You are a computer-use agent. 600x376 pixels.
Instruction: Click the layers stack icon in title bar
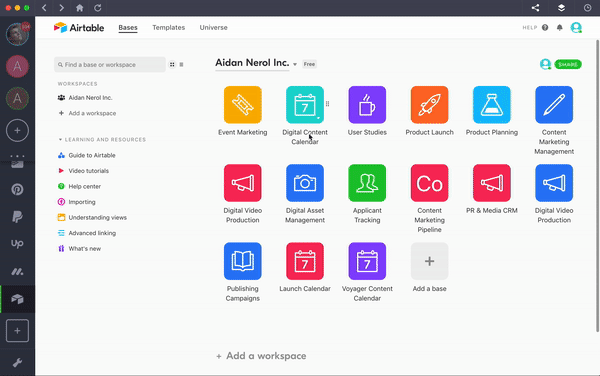pos(561,8)
